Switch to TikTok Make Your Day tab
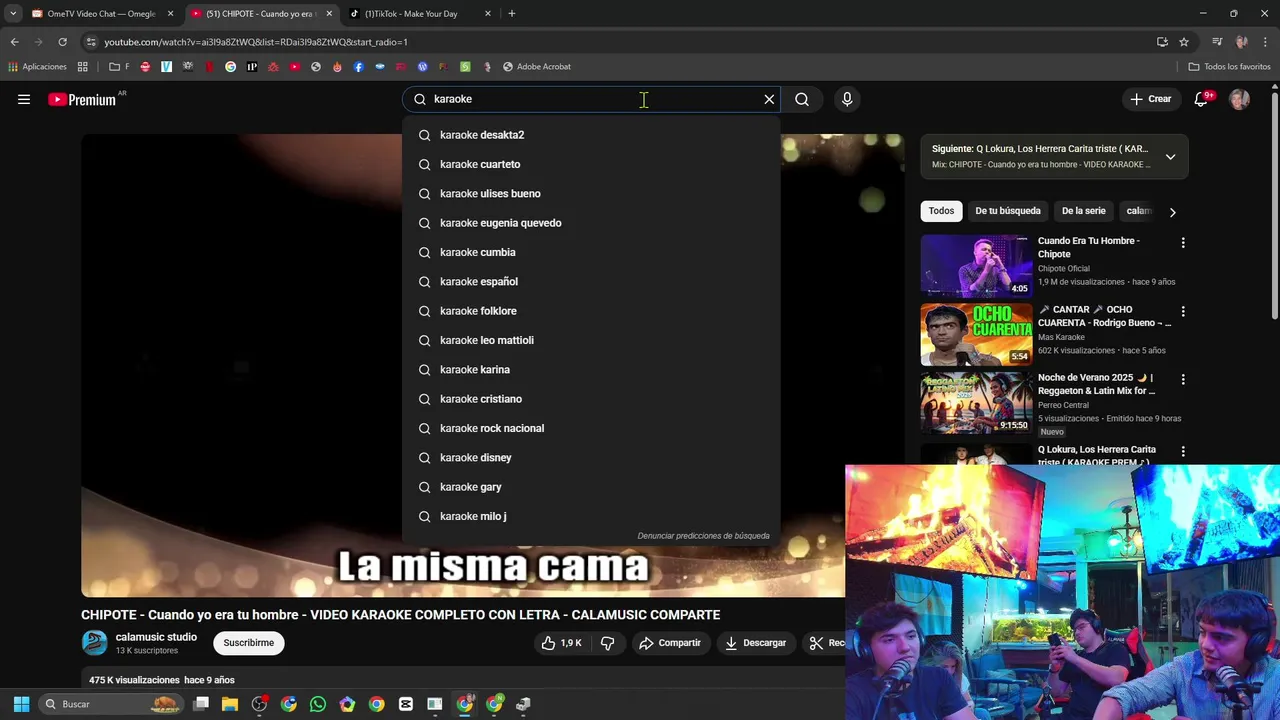 (418, 14)
